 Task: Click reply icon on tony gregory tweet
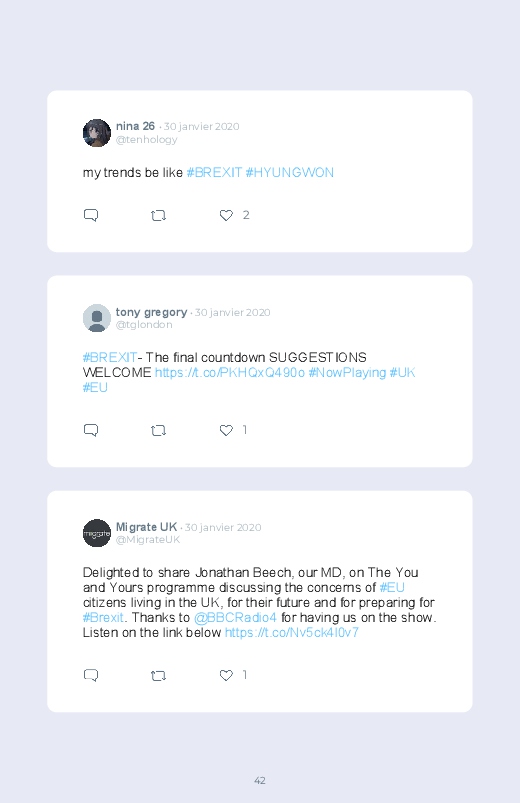[x=91, y=430]
